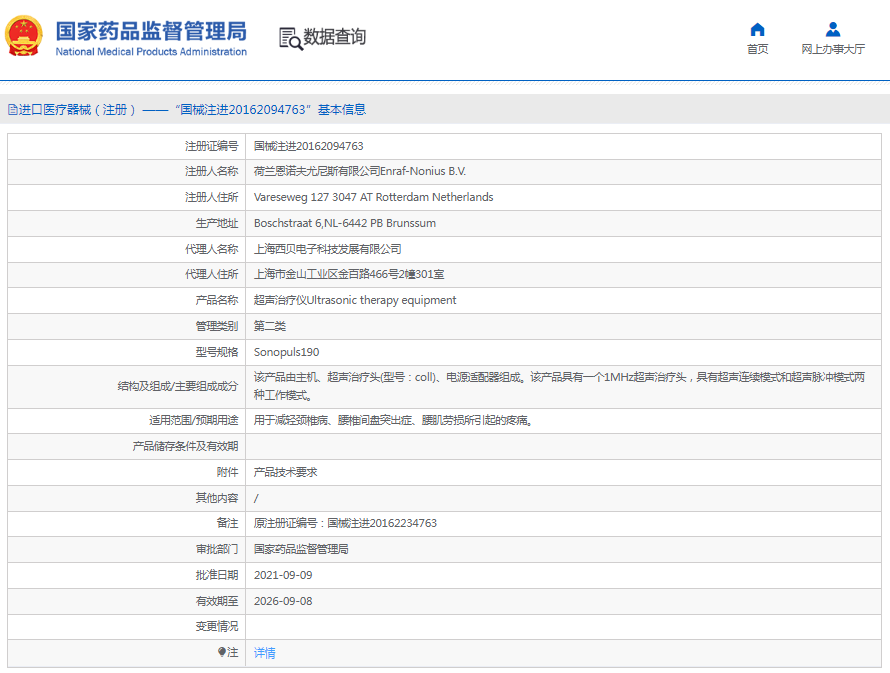Click the 代理人住所 row label

[212, 274]
